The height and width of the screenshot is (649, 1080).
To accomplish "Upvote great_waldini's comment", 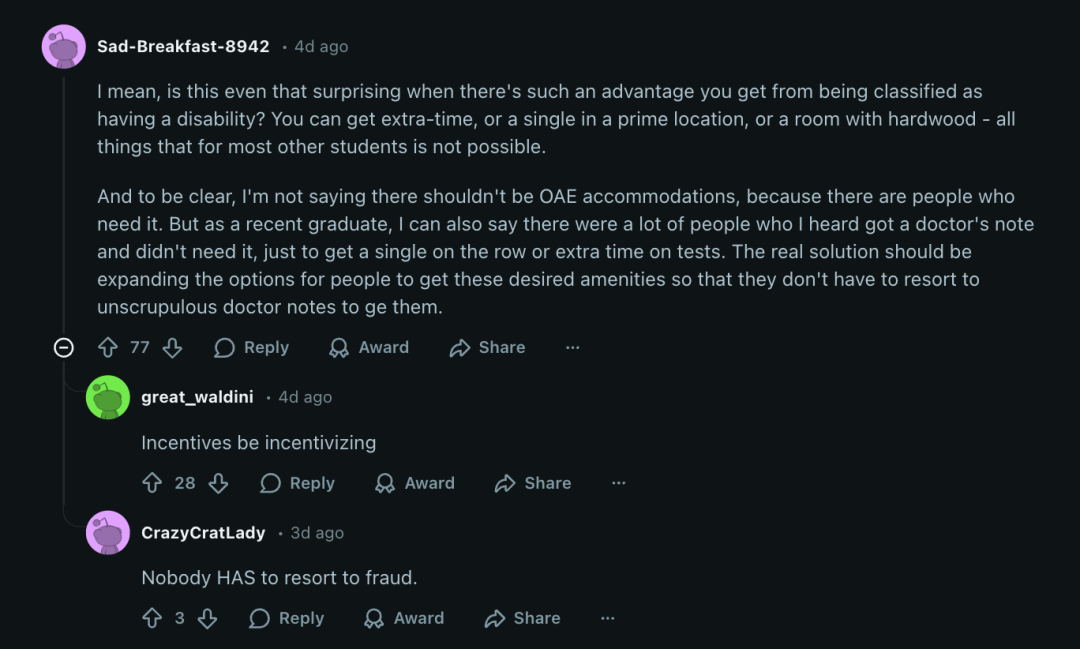I will pos(152,483).
